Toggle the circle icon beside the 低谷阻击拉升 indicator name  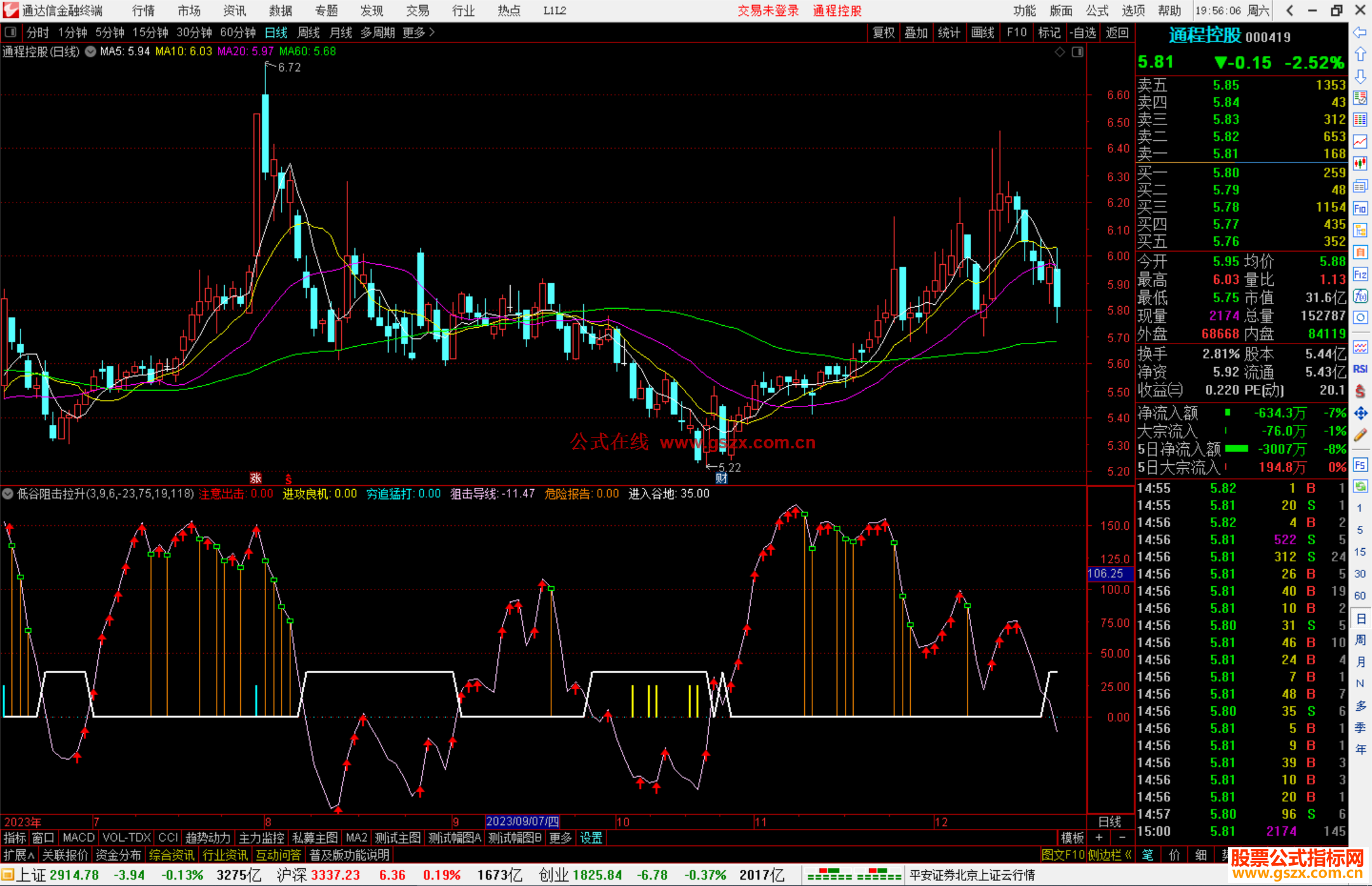(8, 493)
